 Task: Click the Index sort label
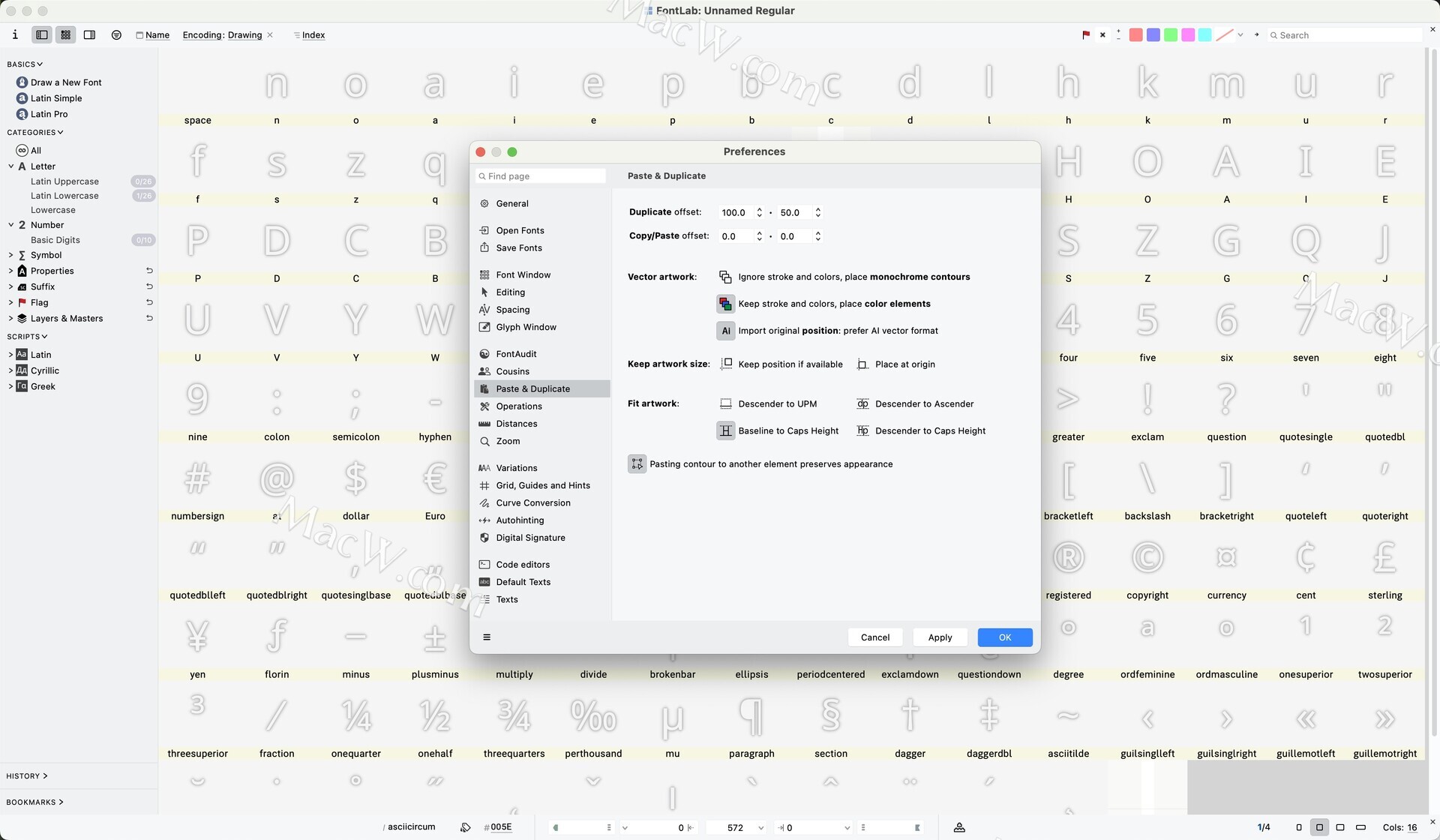pyautogui.click(x=313, y=35)
